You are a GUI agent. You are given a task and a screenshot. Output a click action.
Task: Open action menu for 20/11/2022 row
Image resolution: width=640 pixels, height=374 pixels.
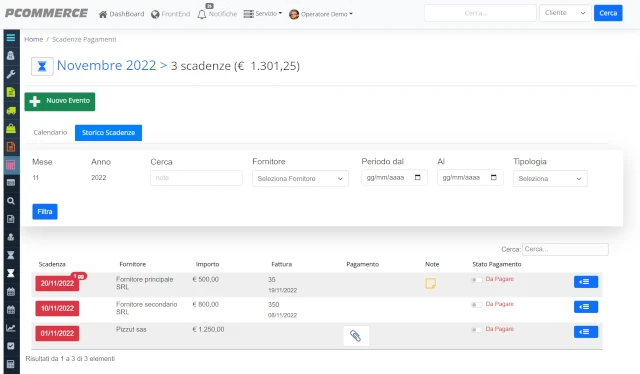tap(586, 282)
